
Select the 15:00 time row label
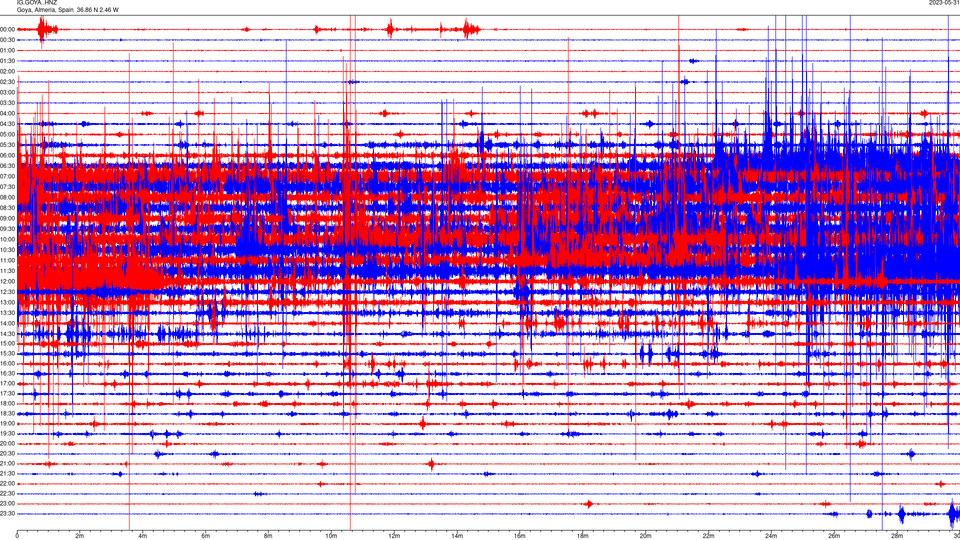click(x=7, y=343)
